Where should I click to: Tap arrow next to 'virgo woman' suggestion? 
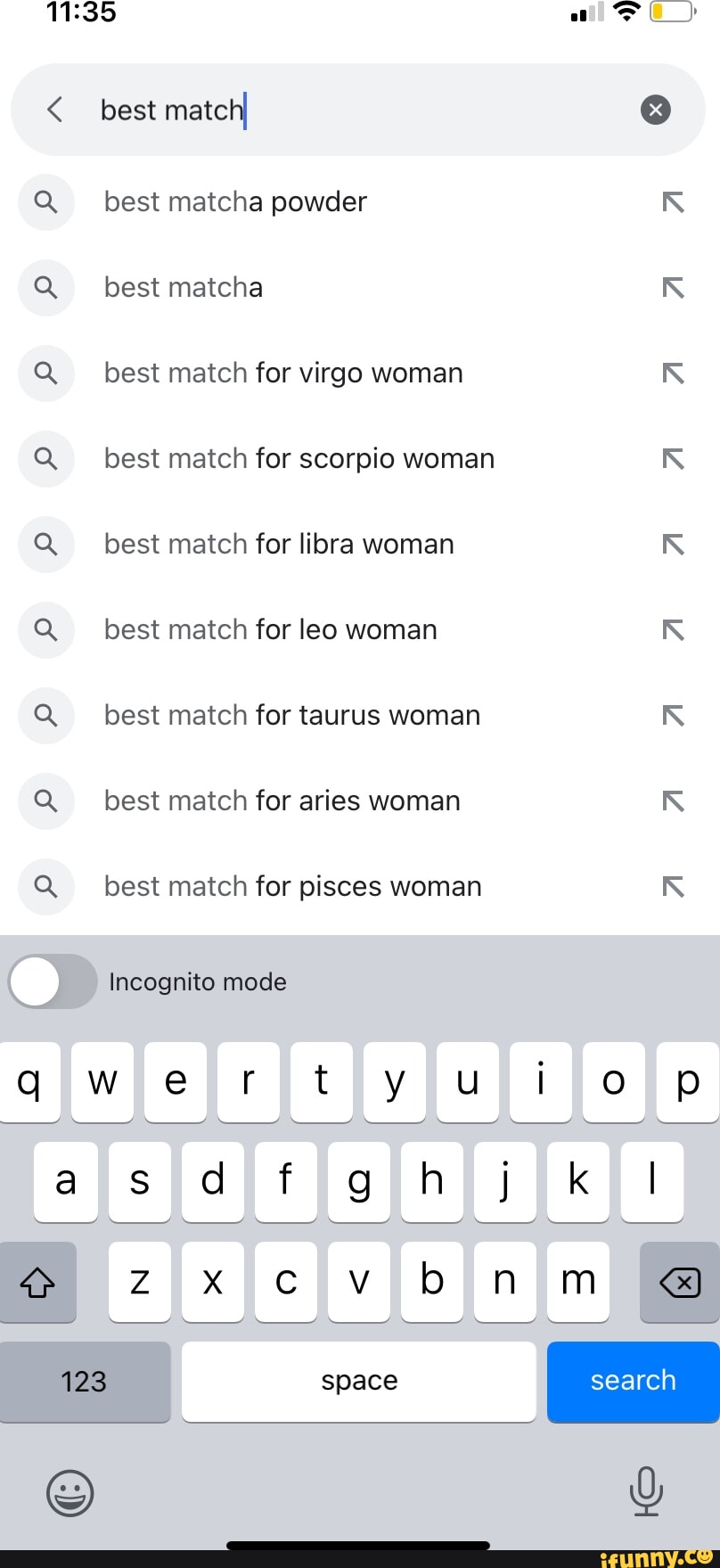pos(673,374)
